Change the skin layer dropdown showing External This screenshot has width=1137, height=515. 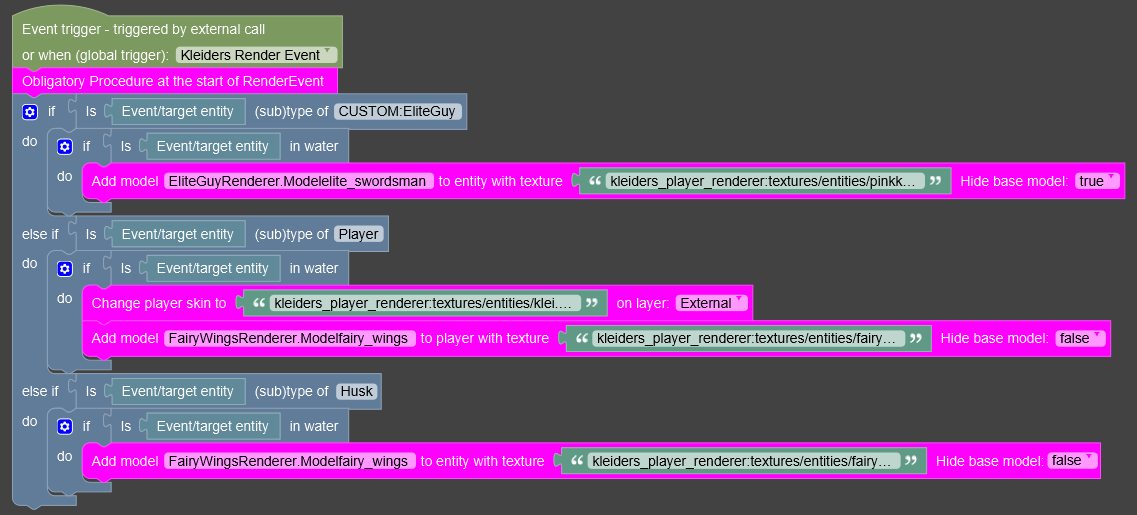[x=711, y=303]
